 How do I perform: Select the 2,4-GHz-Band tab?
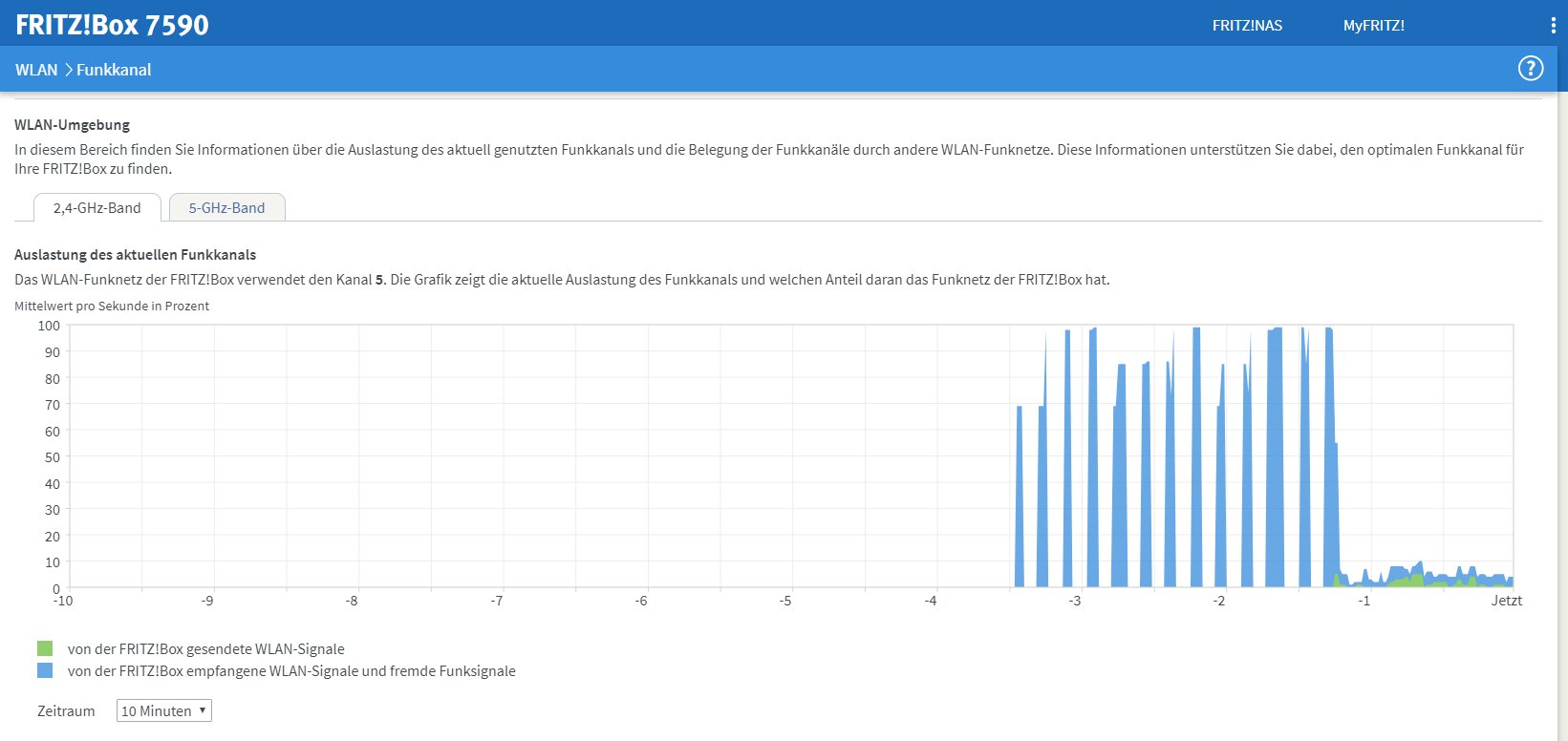[x=97, y=207]
